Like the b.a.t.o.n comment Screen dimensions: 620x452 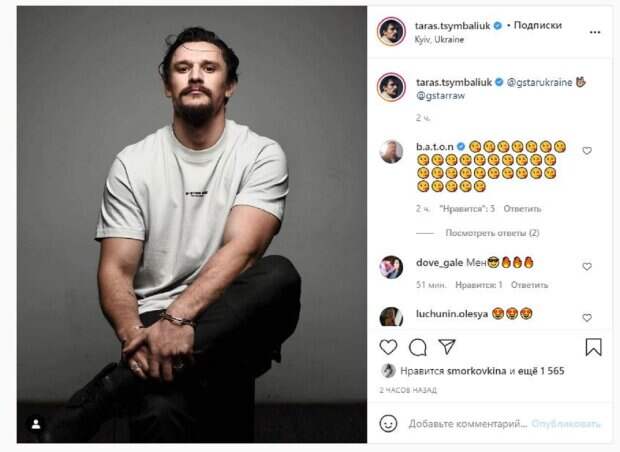tap(587, 151)
